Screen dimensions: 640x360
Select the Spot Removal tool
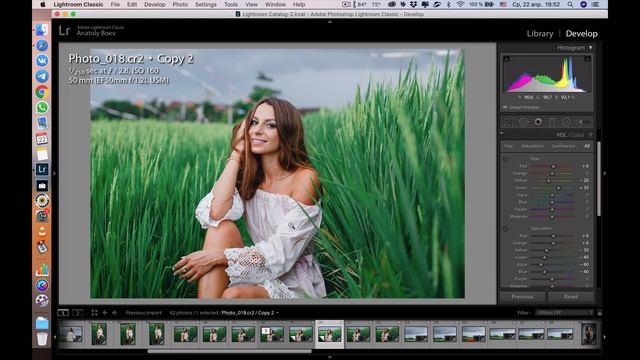coord(523,122)
